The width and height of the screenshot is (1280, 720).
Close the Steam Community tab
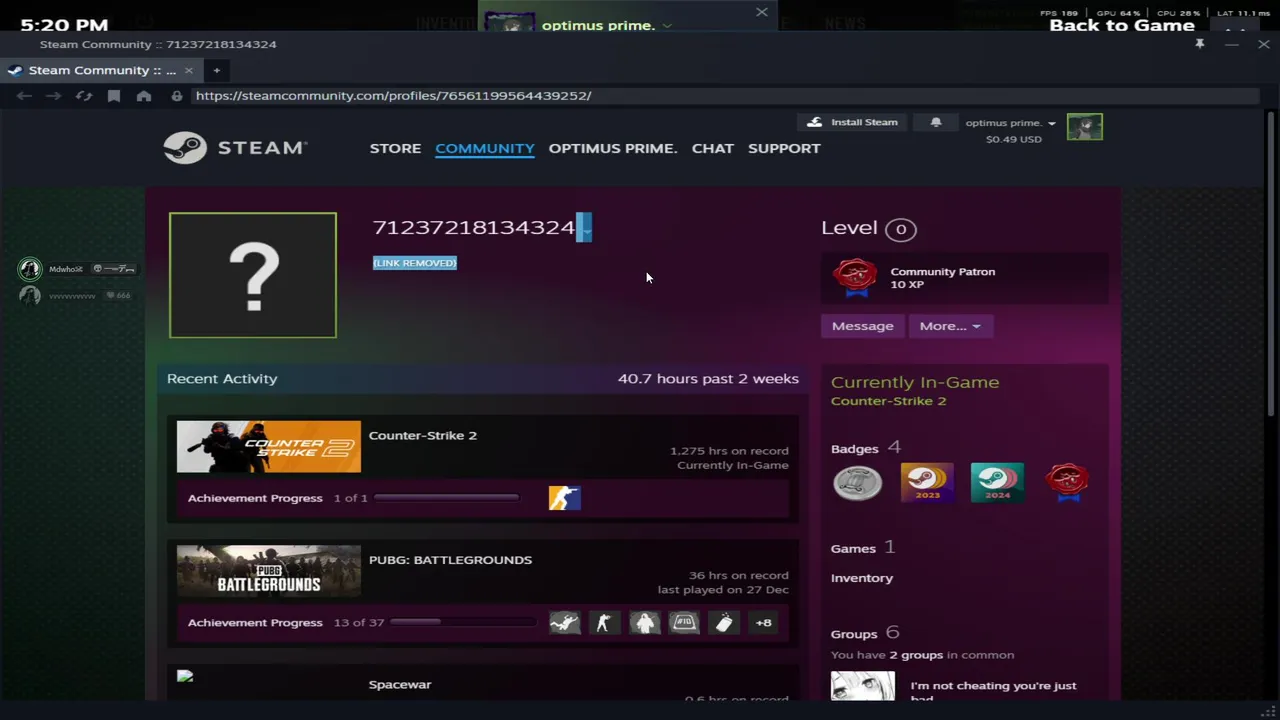(188, 70)
